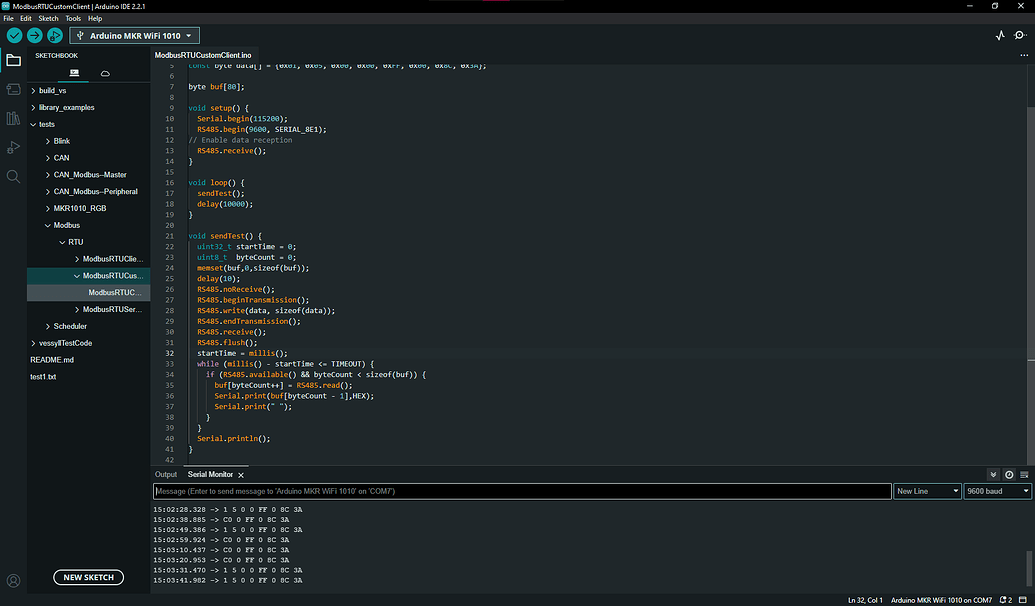Open the Library Manager sidebar icon
This screenshot has width=1035, height=606.
[x=13, y=118]
